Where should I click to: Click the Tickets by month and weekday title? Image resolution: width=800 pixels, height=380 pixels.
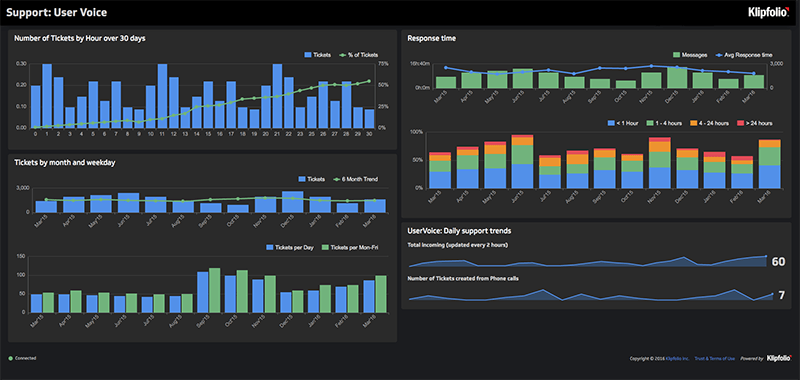coord(65,163)
